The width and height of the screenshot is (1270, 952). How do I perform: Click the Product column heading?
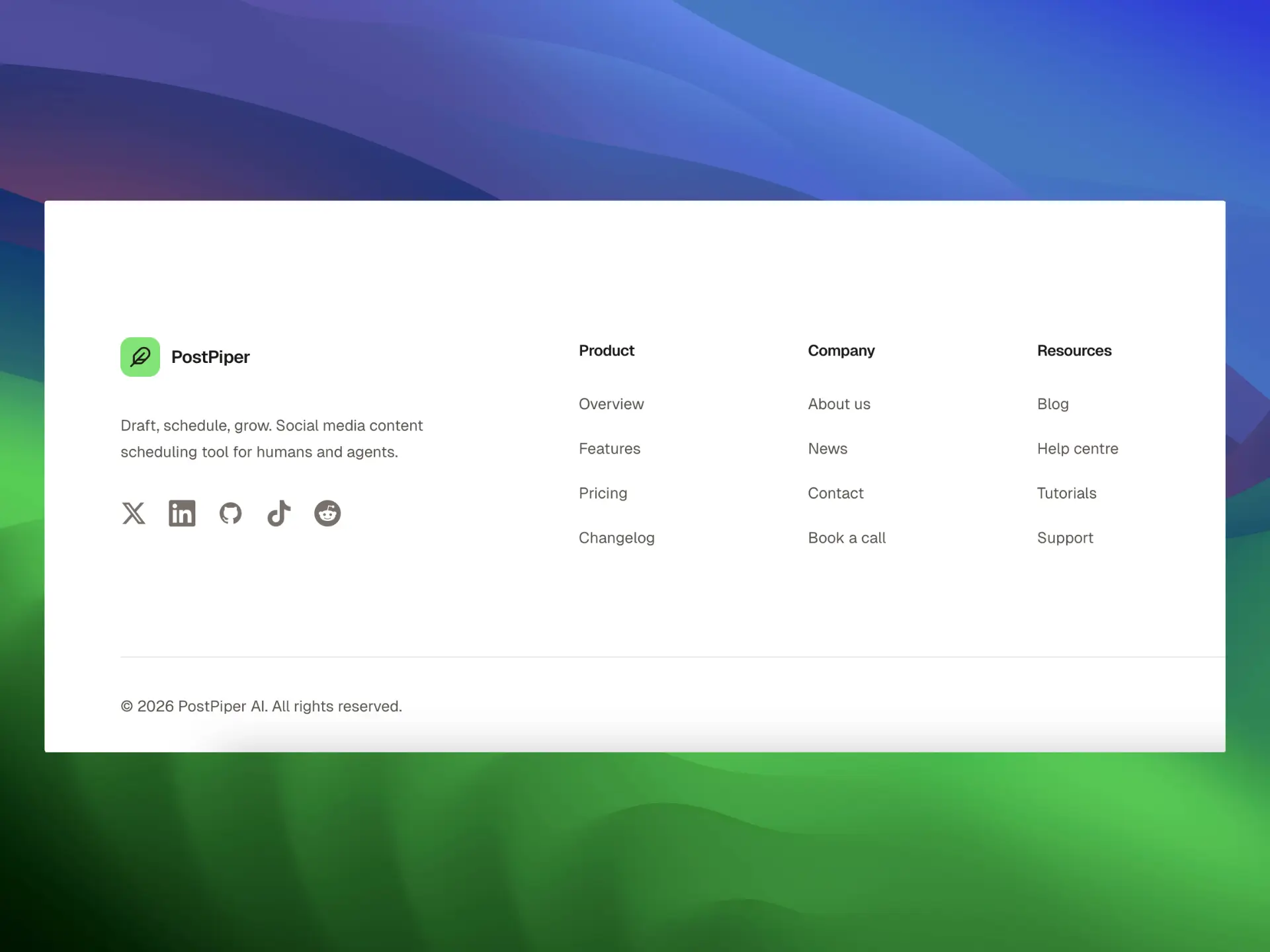(606, 350)
